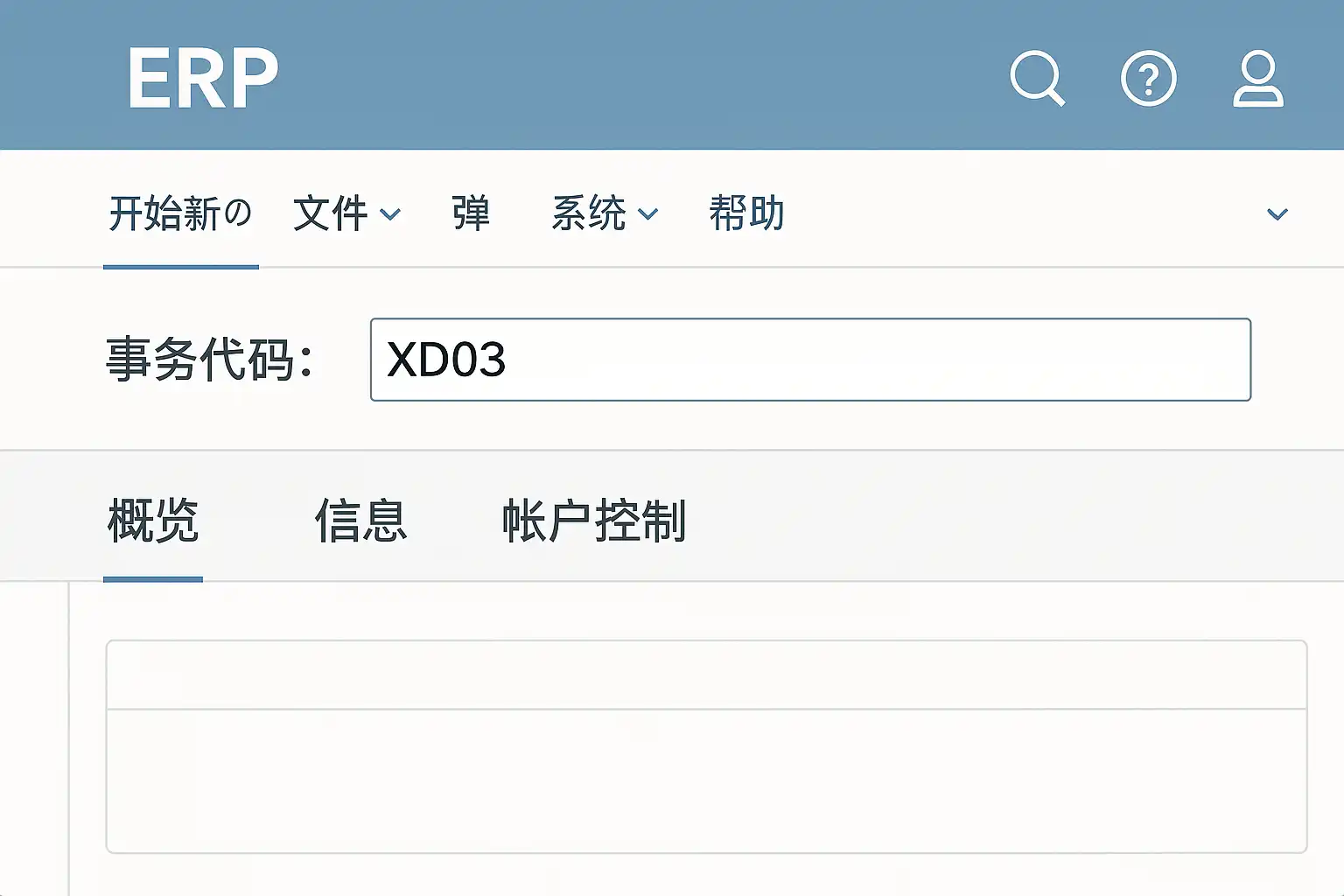Click the 帮助 menu item

pyautogui.click(x=746, y=213)
